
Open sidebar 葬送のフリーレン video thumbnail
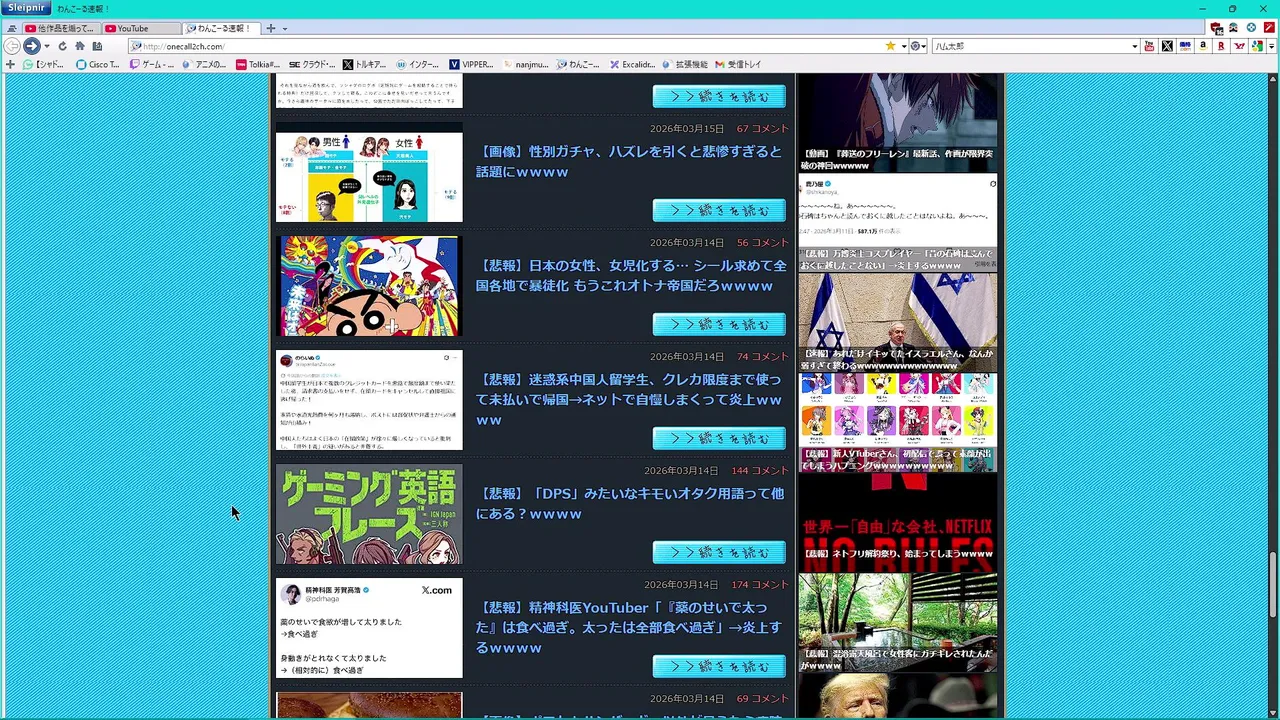pos(897,122)
